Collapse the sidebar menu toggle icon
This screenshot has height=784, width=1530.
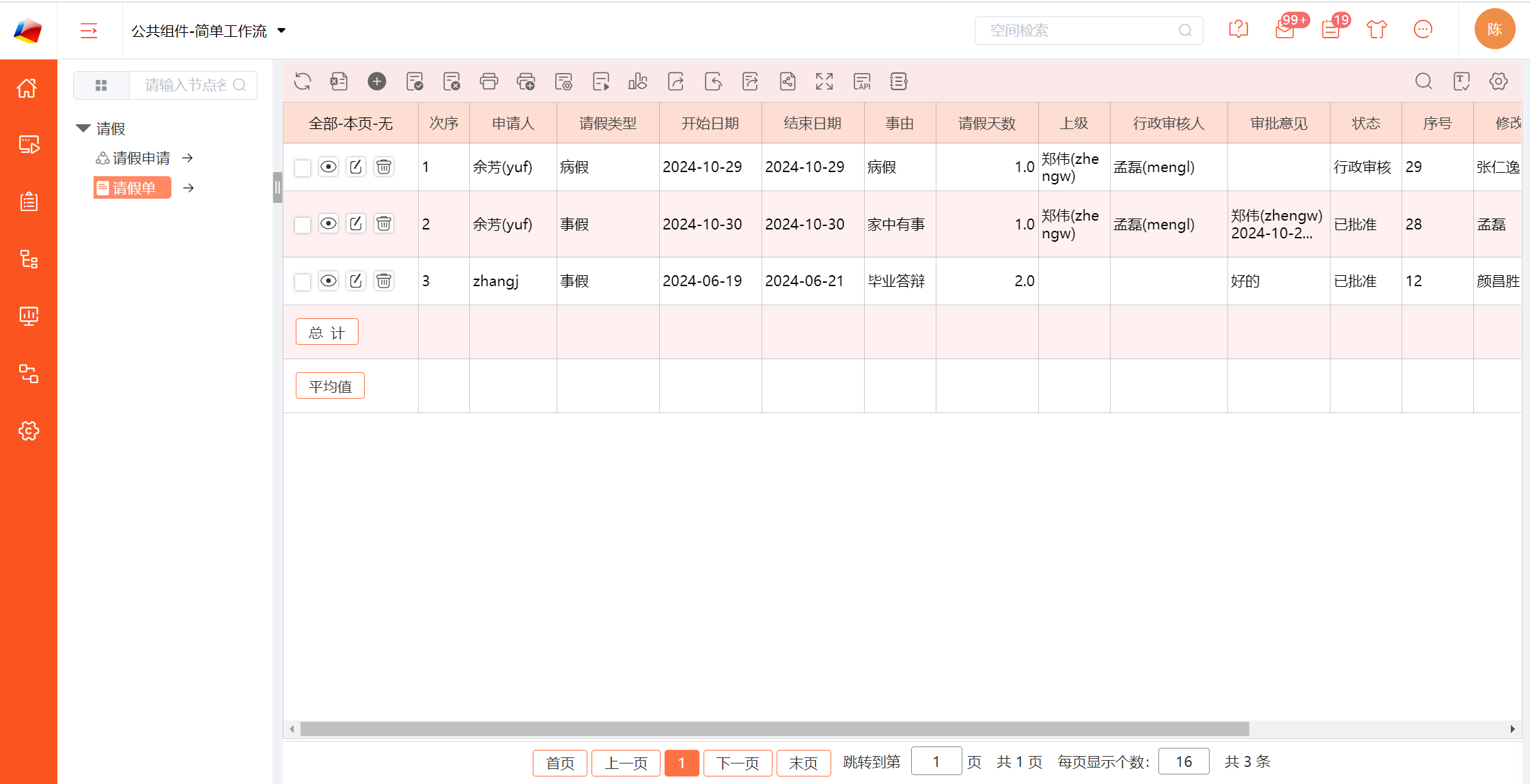(x=89, y=31)
